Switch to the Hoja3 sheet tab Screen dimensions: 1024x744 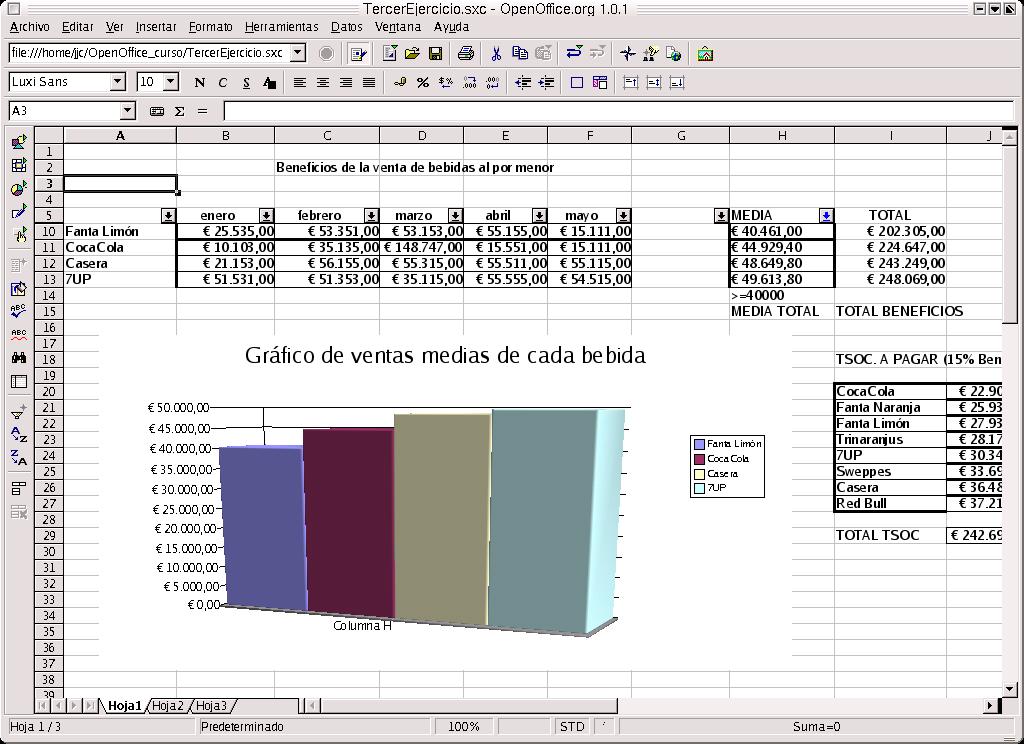212,705
